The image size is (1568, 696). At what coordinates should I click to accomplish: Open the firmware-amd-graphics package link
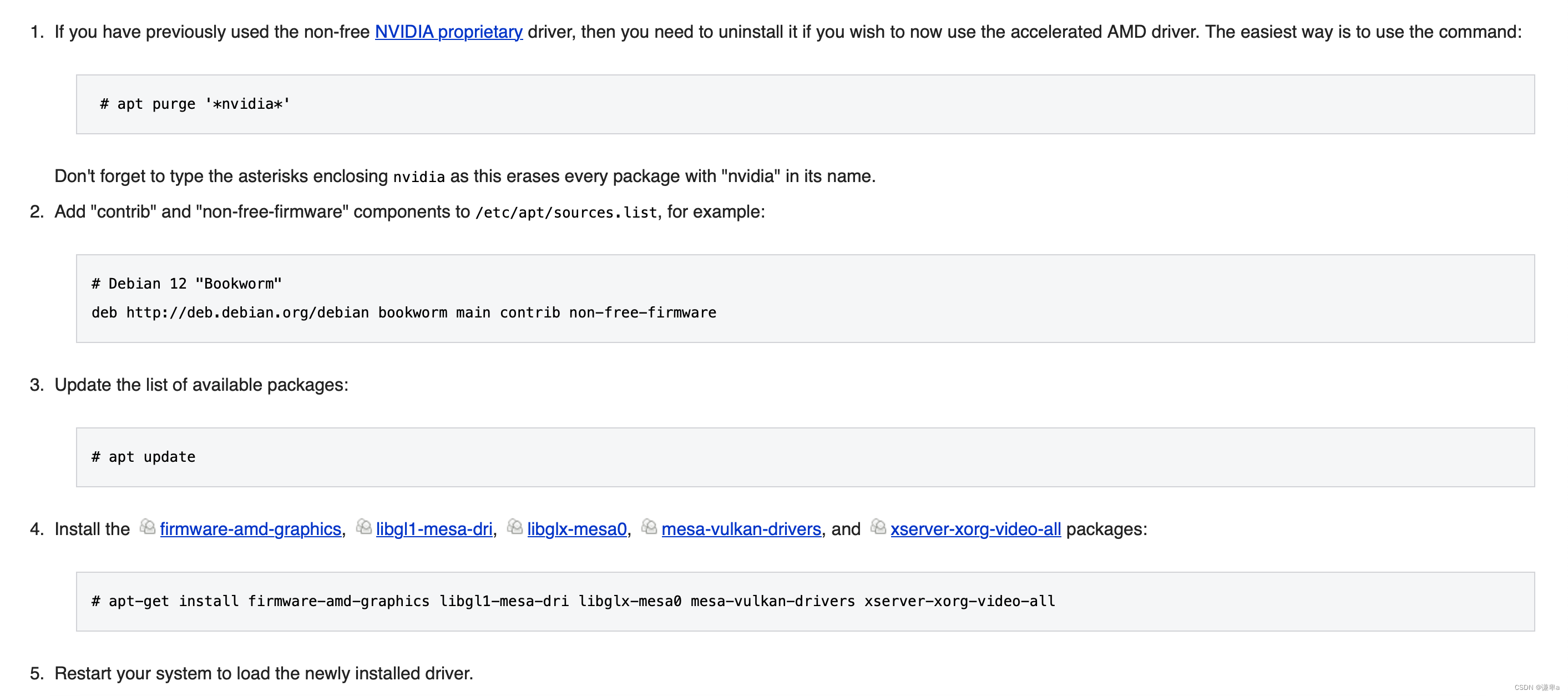click(250, 528)
